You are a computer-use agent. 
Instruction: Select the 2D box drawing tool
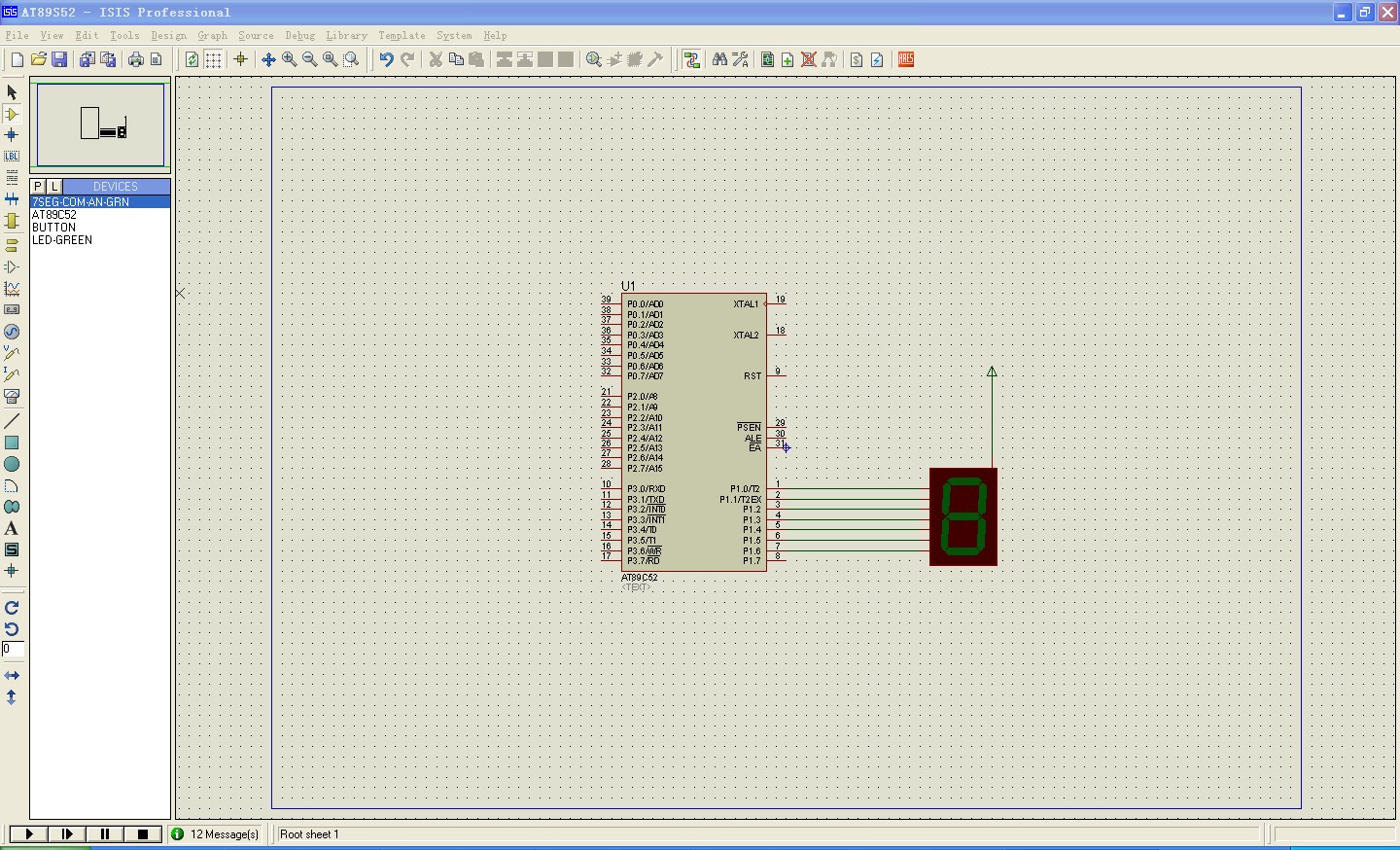tap(12, 443)
